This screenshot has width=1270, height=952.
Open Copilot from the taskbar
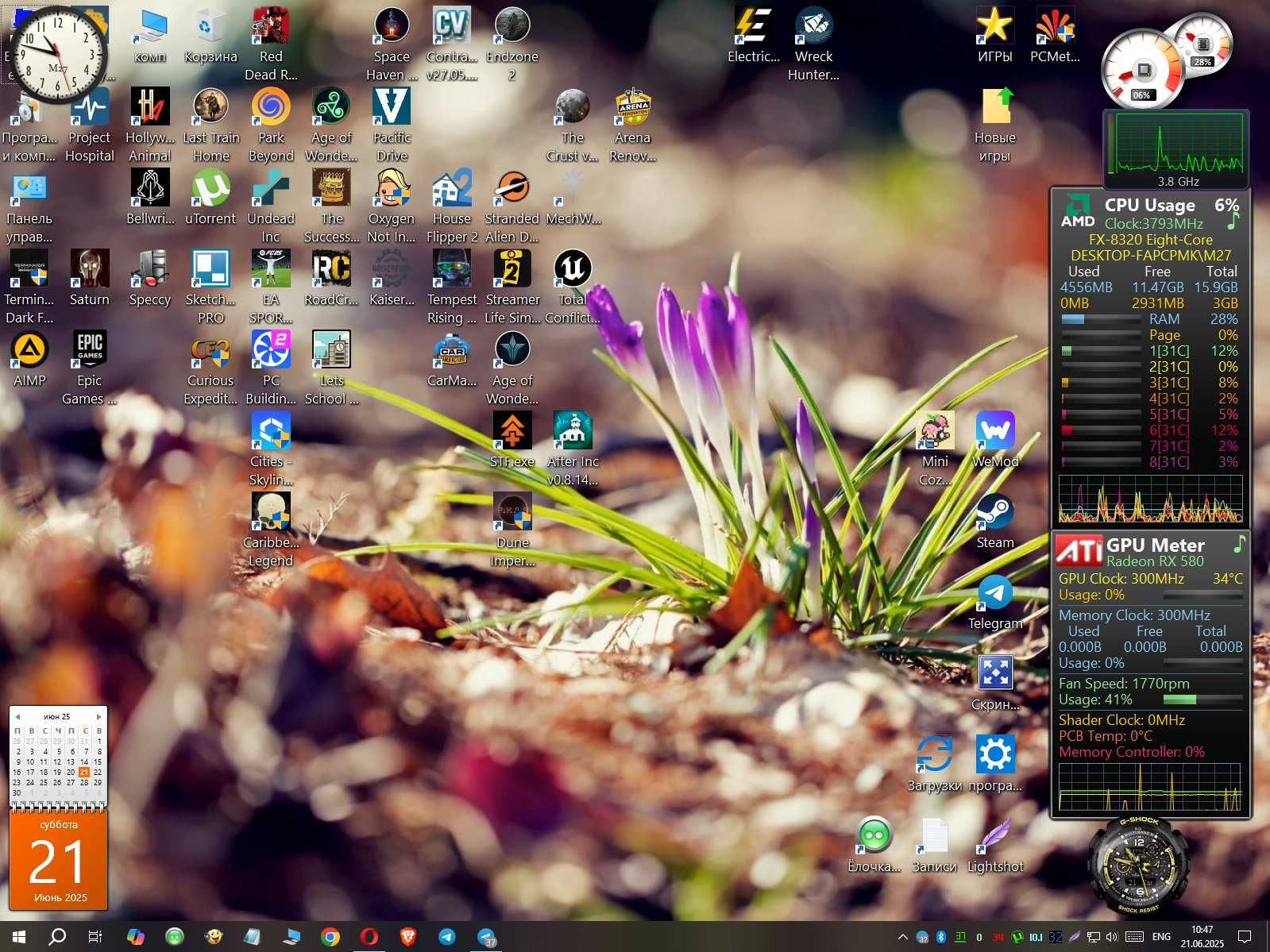(136, 937)
